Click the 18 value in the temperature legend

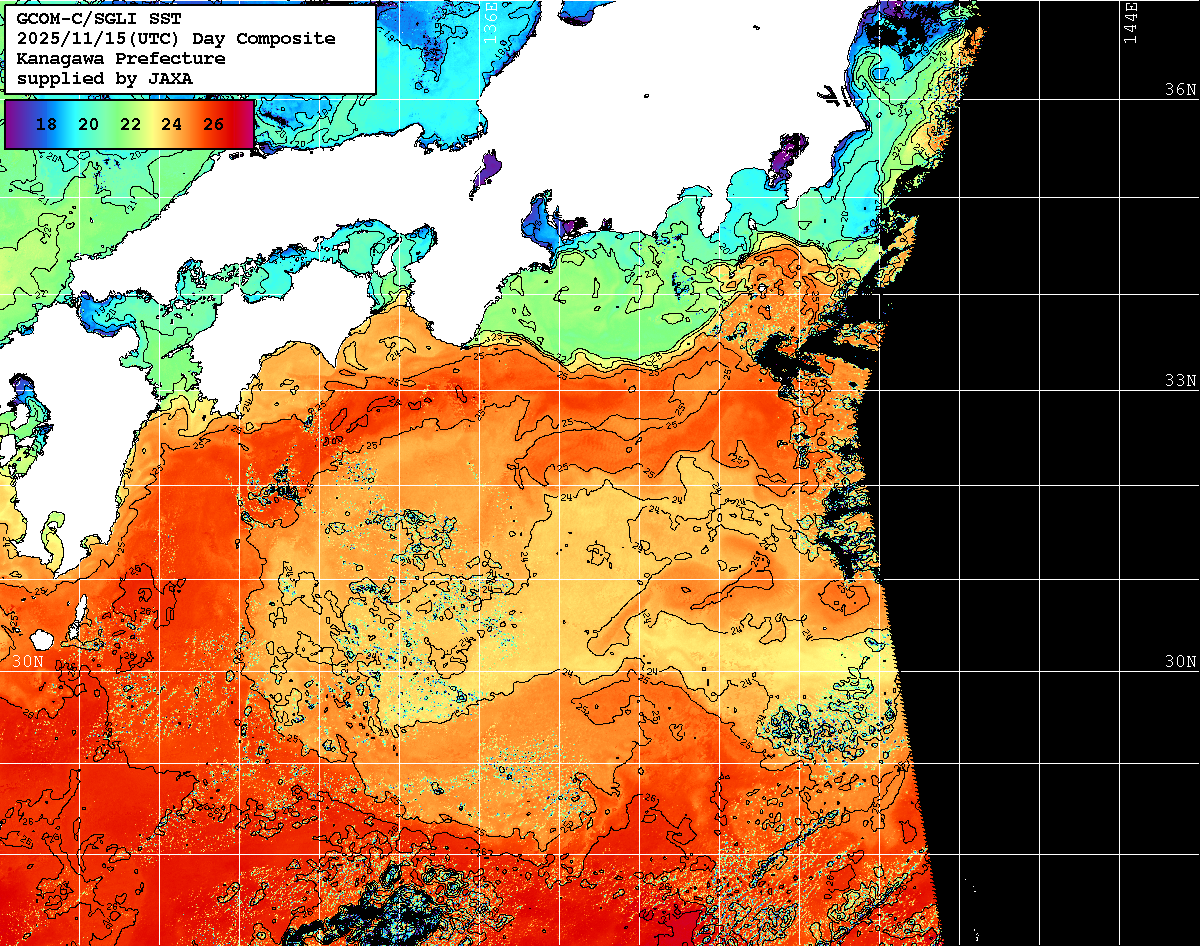click(x=46, y=124)
